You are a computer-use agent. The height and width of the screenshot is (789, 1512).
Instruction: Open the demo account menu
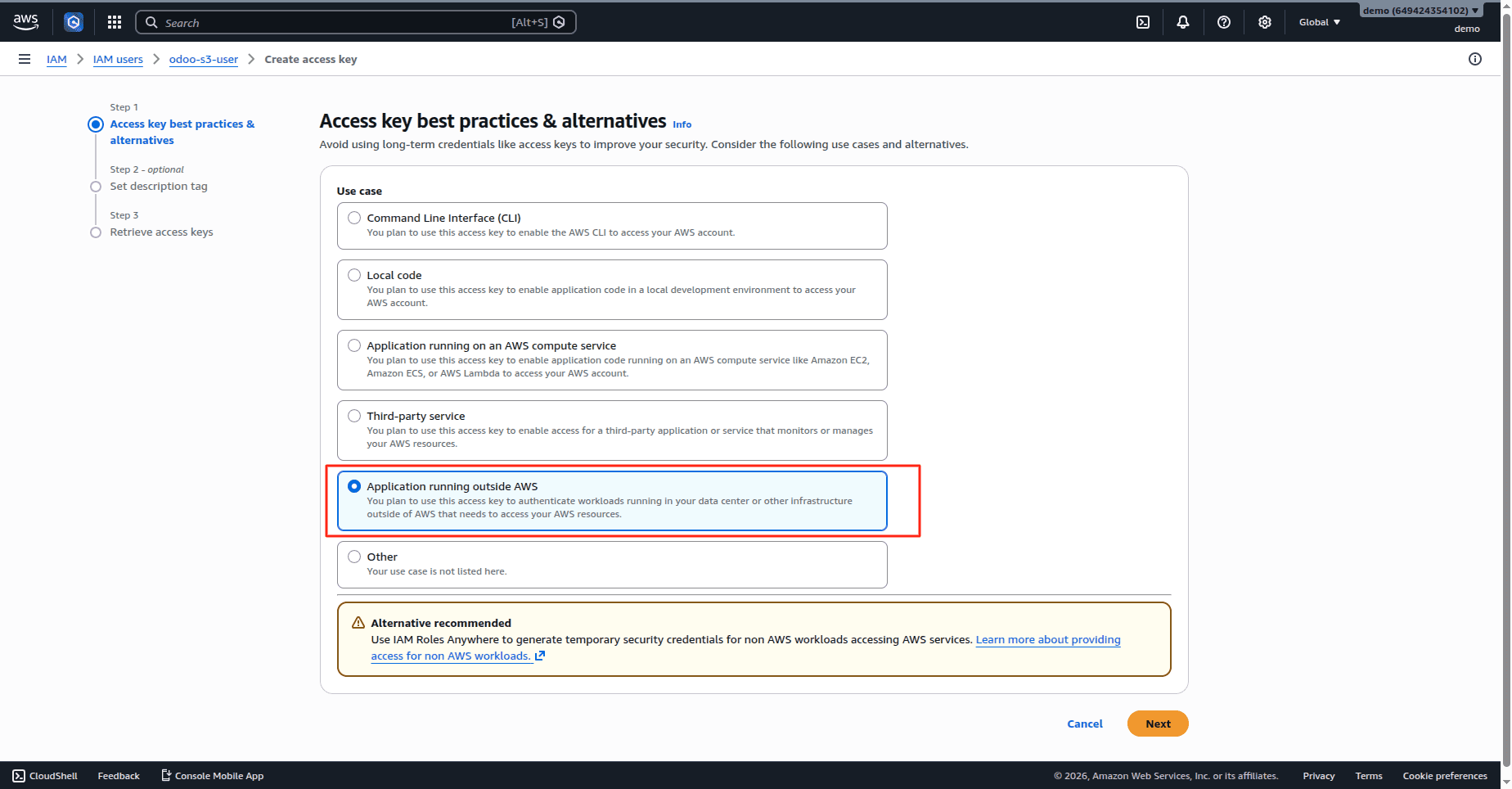point(1421,11)
